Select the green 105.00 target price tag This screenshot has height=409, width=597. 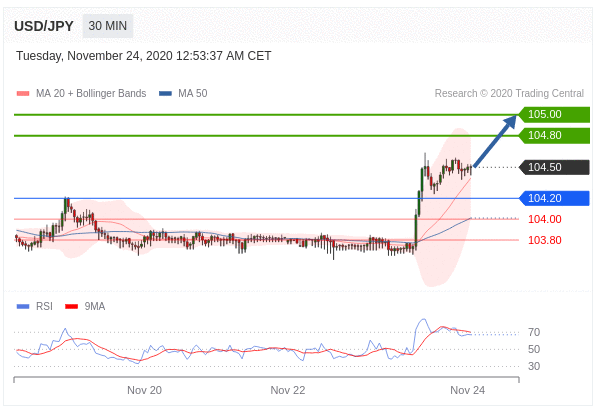[554, 114]
